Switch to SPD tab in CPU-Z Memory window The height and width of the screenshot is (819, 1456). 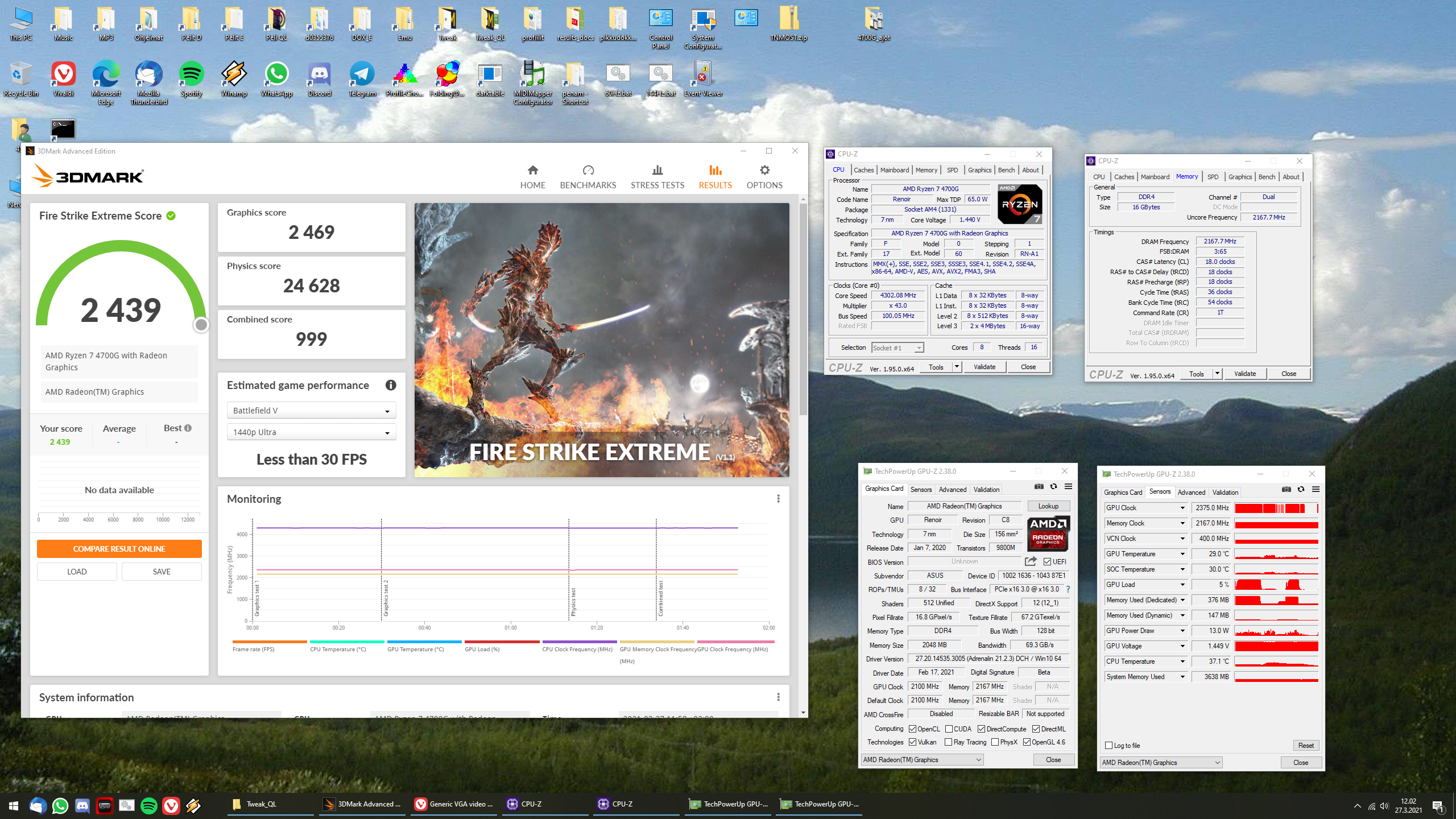1213,177
